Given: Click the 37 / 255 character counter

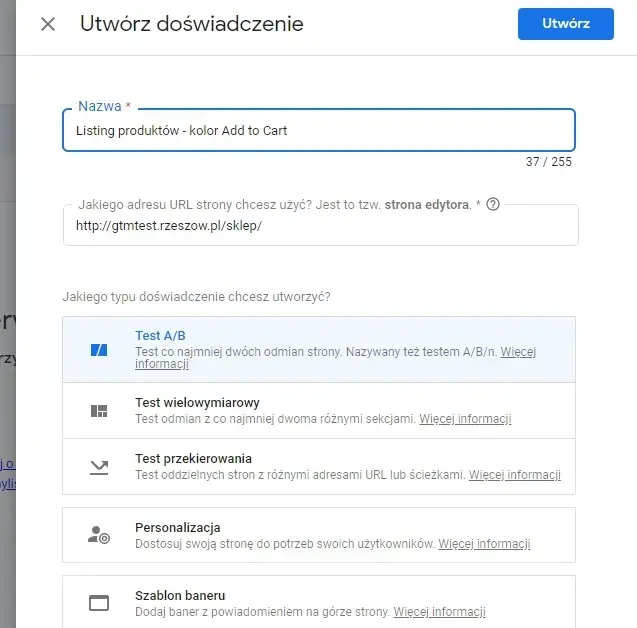Looking at the screenshot, I should point(548,162).
